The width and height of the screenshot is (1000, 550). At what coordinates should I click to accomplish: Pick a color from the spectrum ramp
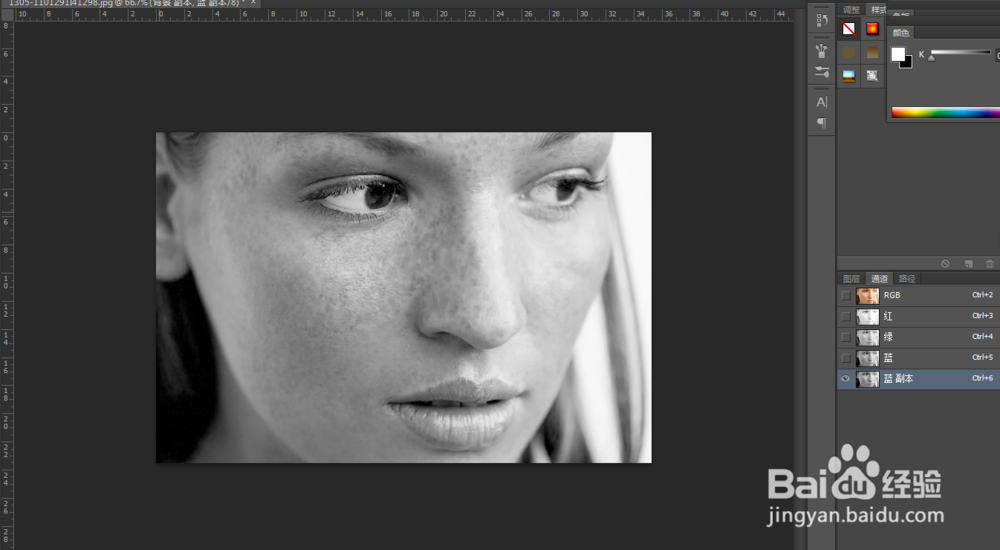(x=946, y=113)
